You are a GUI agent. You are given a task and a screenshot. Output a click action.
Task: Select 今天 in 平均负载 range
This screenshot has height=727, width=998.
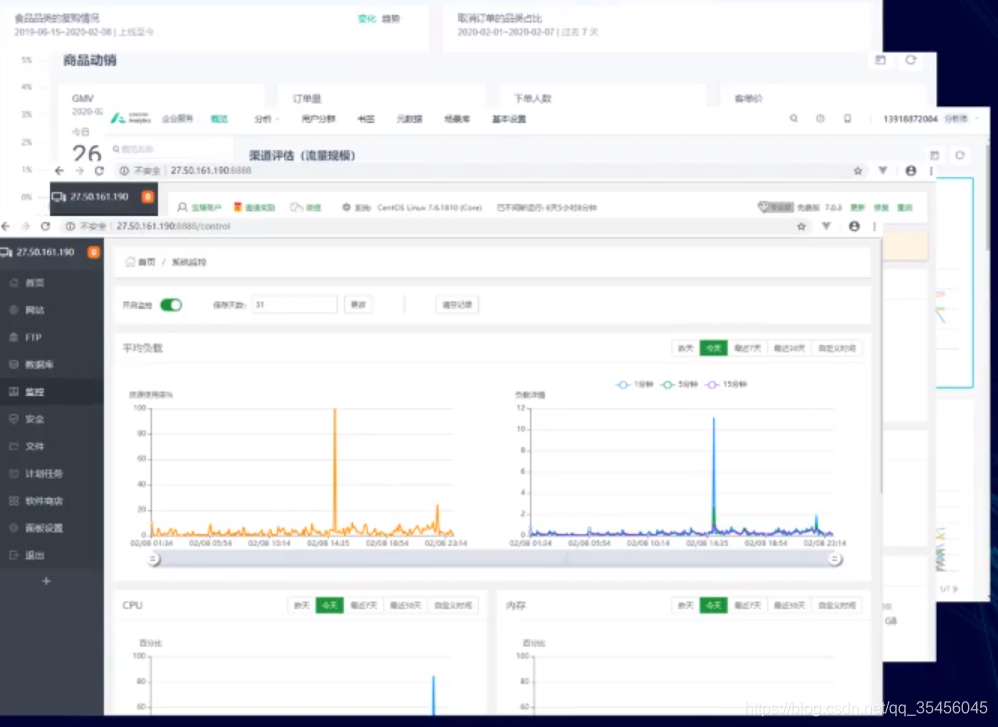(x=713, y=348)
